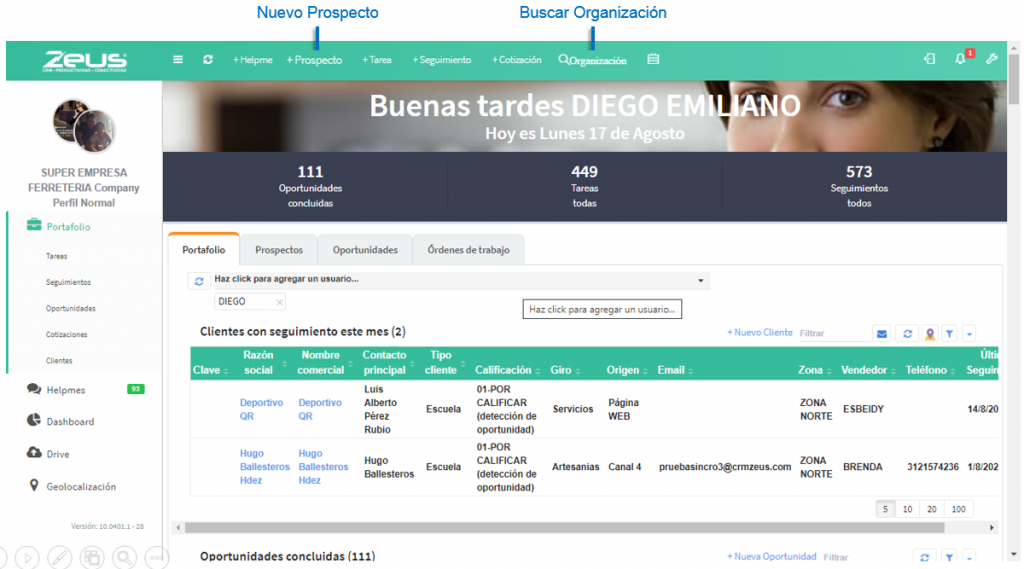Click the Filtrar input for clients
1024x569 pixels.
point(833,333)
